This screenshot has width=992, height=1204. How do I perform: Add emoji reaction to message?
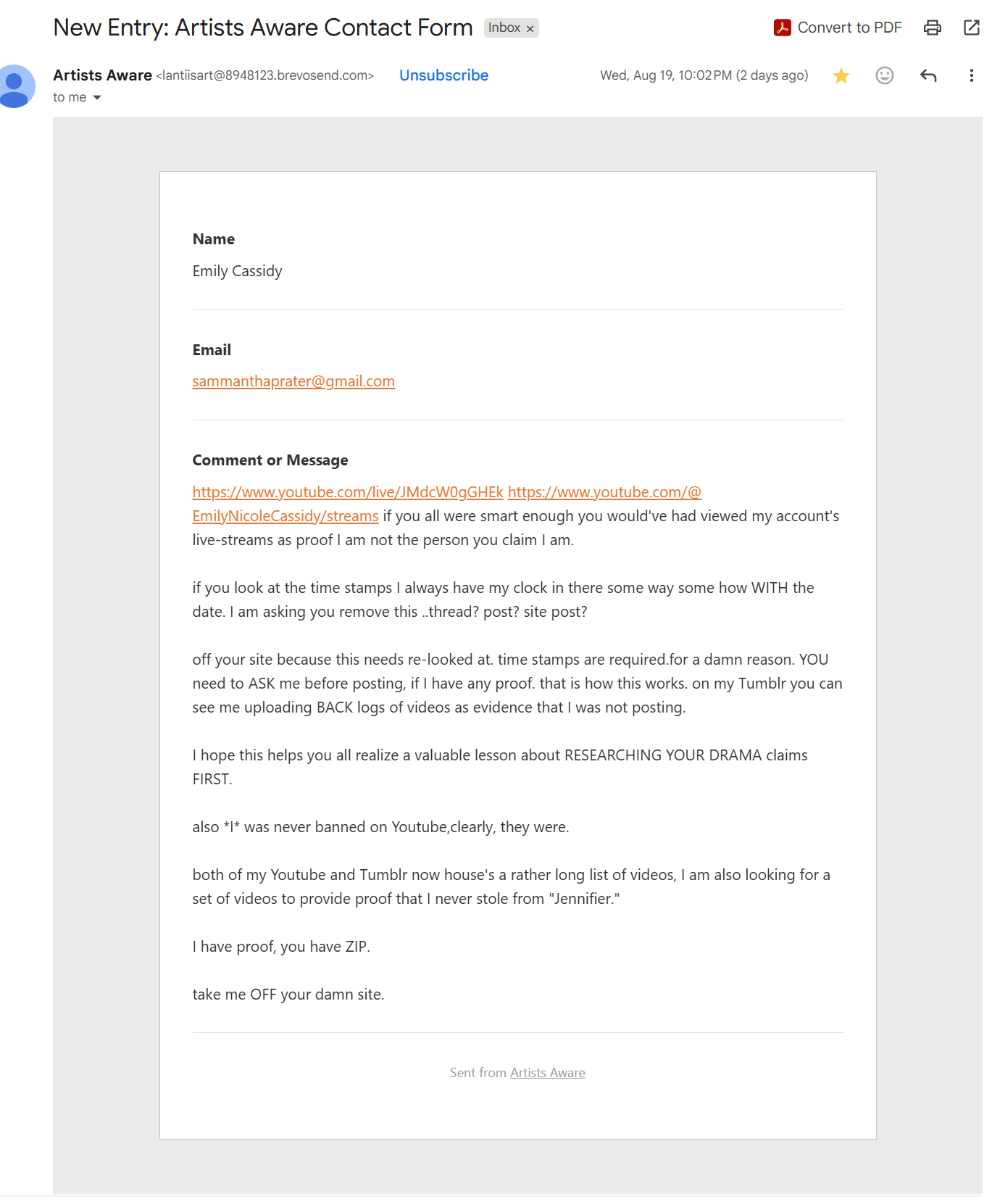[884, 75]
